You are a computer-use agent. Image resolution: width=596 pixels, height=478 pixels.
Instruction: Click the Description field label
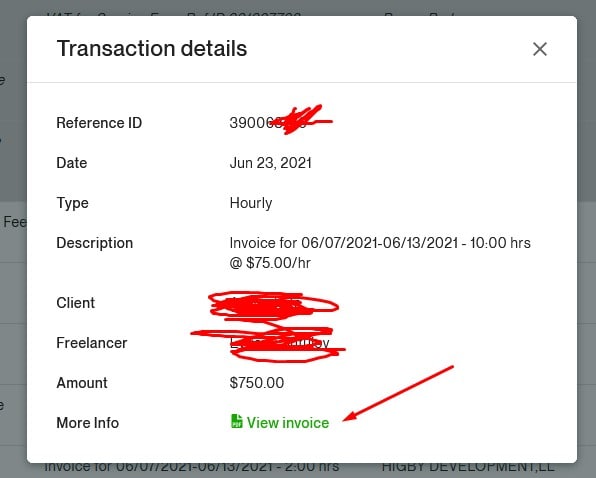(95, 243)
